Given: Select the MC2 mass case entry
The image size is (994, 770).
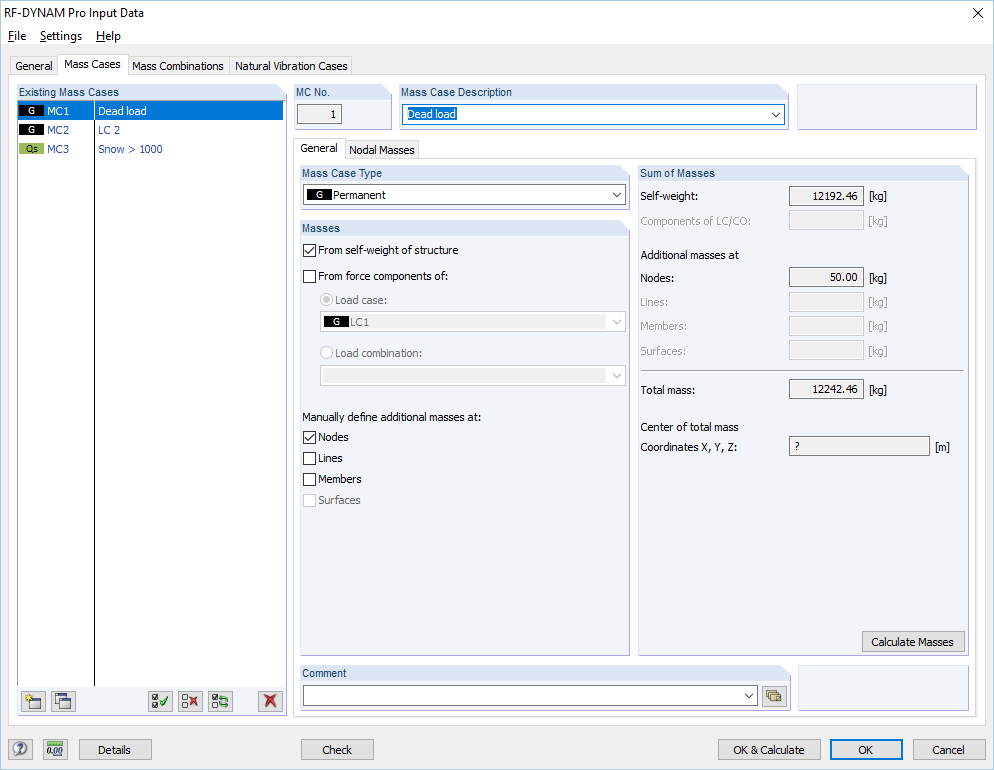Looking at the screenshot, I should pos(150,130).
